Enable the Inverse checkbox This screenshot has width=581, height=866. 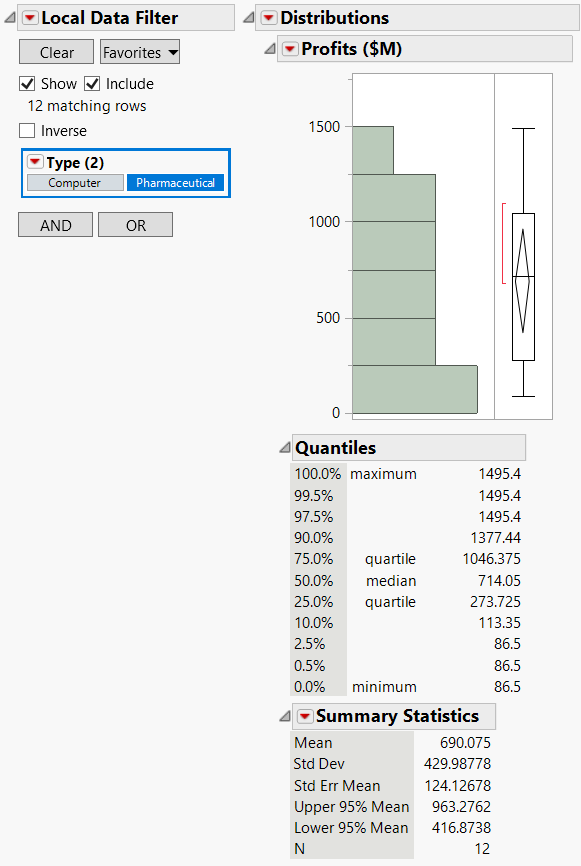(x=25, y=130)
